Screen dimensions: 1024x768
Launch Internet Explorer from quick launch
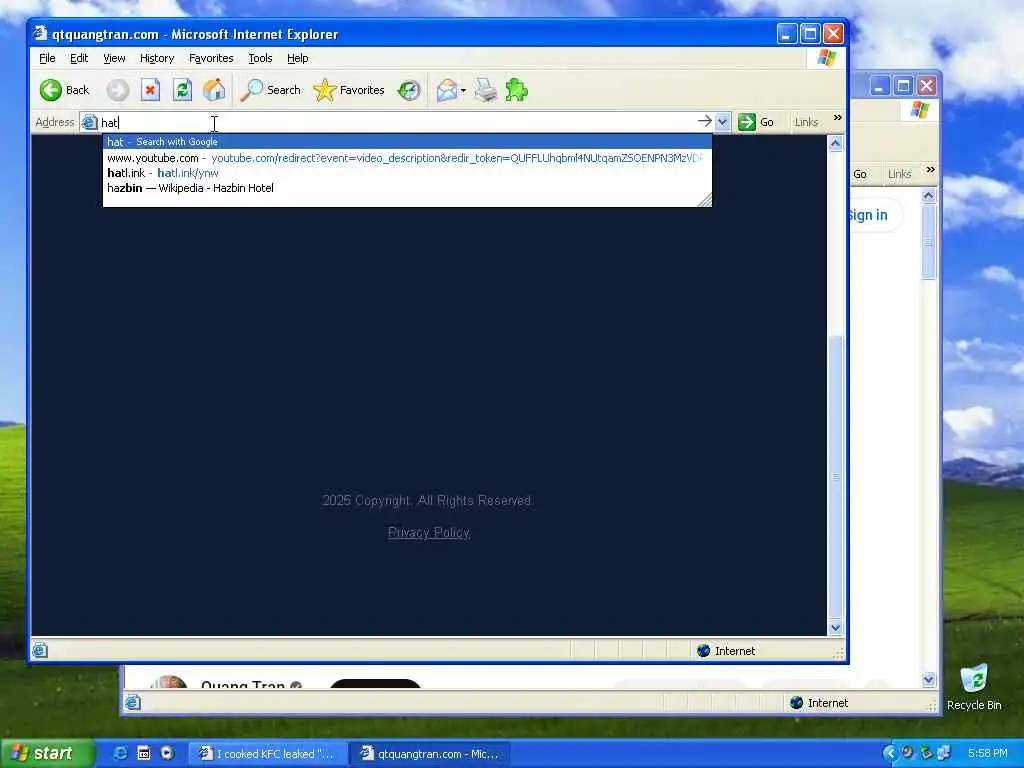pos(121,753)
